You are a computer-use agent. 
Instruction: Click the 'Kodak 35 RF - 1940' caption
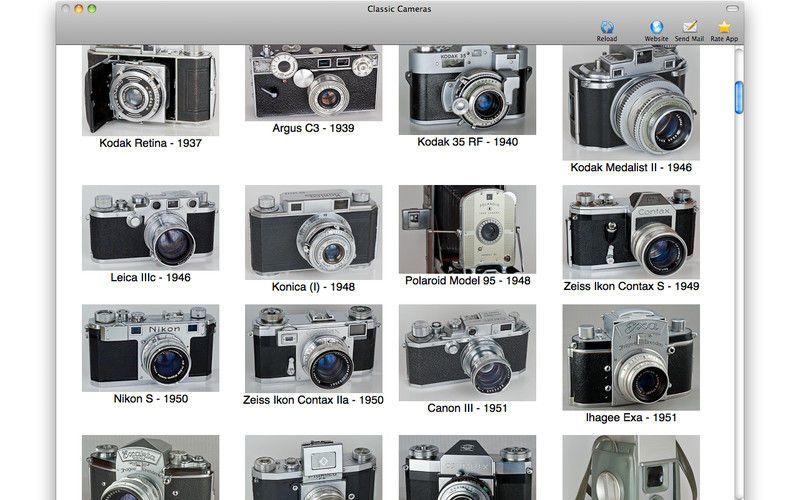[467, 142]
